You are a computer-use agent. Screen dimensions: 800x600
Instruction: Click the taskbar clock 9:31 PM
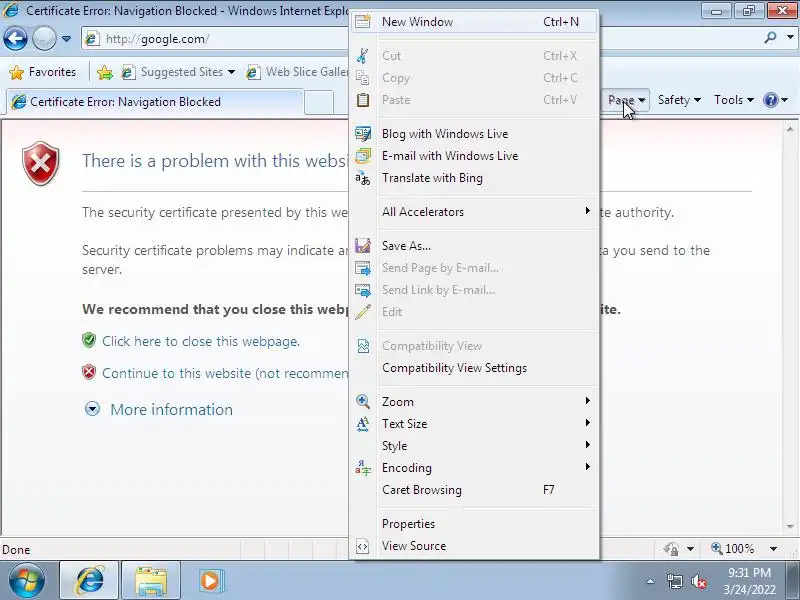749,572
